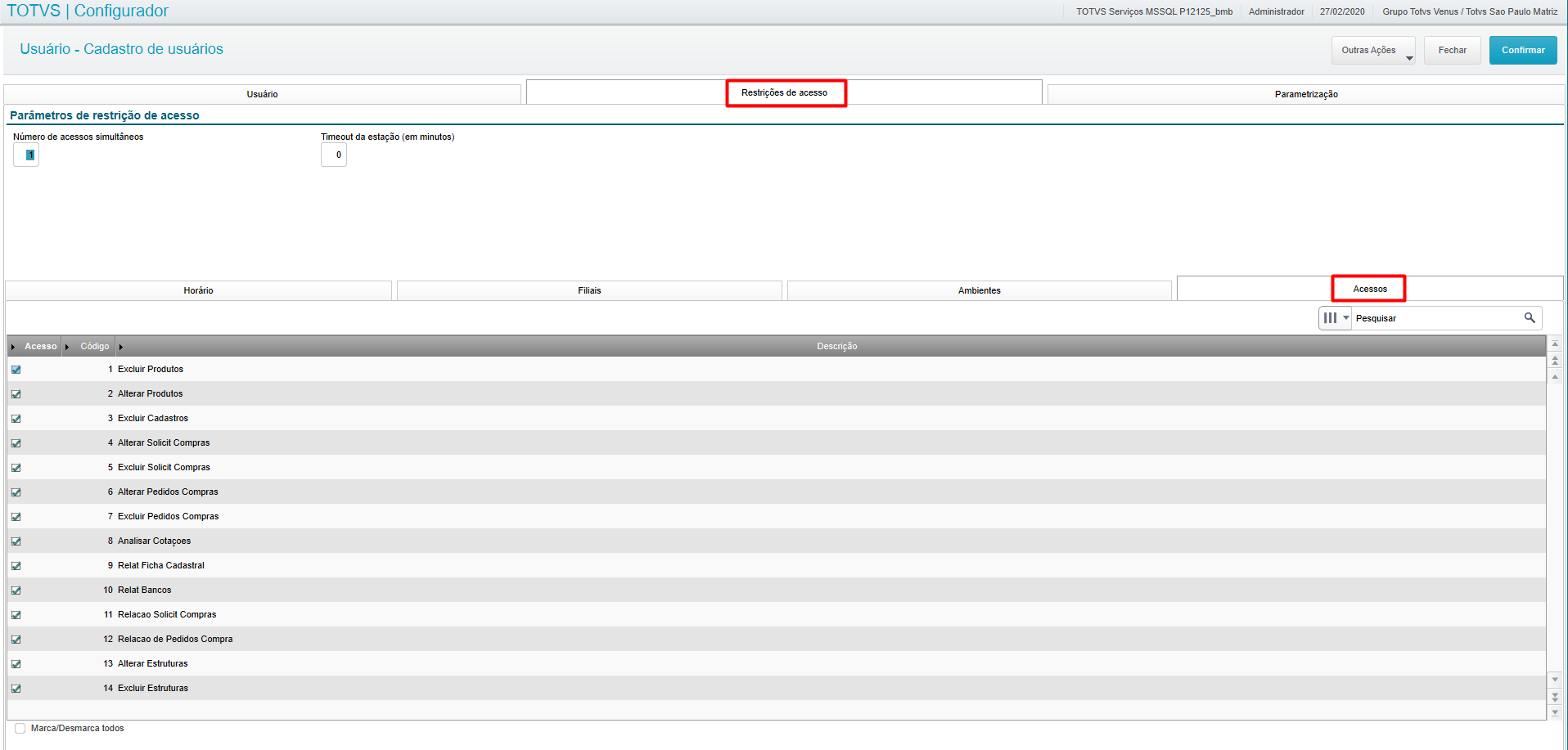Click the Confirmar button
1568x750 pixels.
pos(1523,50)
